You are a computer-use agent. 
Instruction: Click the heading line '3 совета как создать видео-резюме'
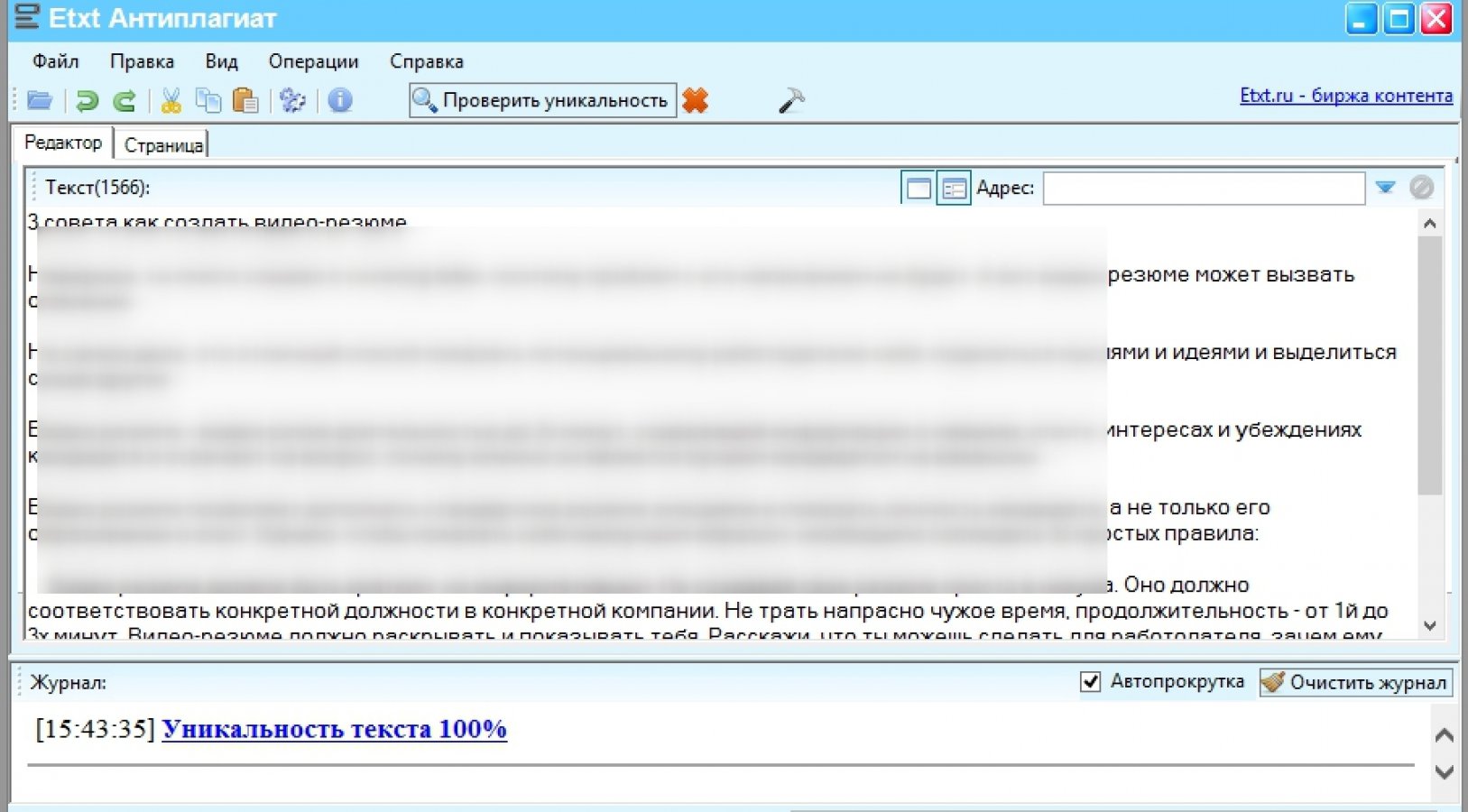(x=217, y=221)
